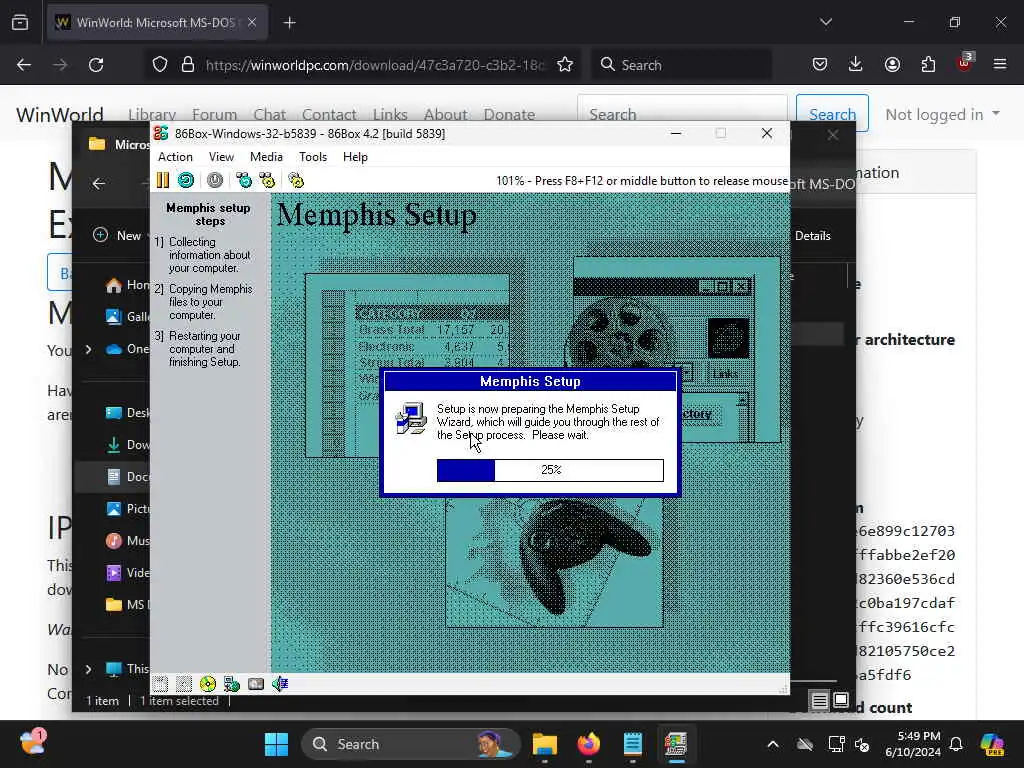
Task: Click the hard reset toolbar icon
Action: click(186, 180)
